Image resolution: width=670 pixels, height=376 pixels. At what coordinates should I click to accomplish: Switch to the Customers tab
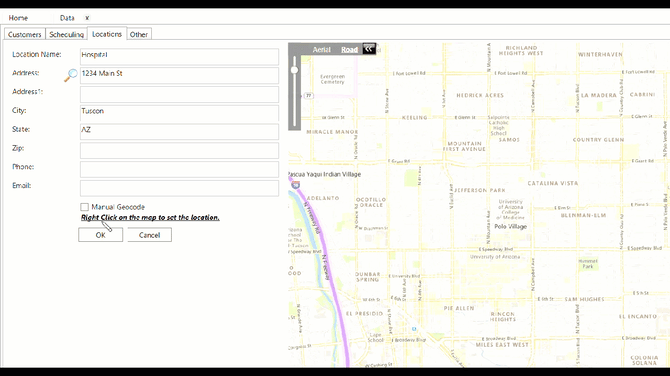(25, 34)
